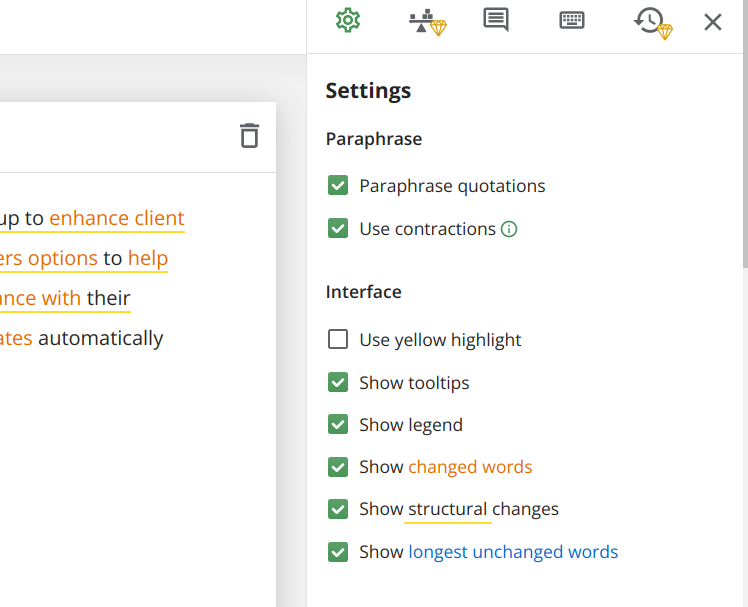Screen dimensions: 748x607
Task: Click the info icon beside Use contractions
Action: click(509, 229)
